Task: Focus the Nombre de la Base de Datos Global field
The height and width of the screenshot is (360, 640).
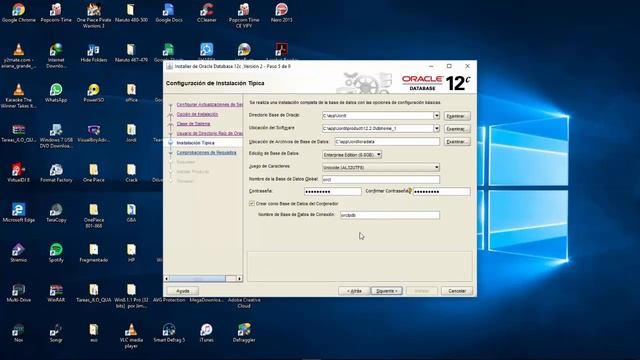Action: pyautogui.click(x=381, y=180)
